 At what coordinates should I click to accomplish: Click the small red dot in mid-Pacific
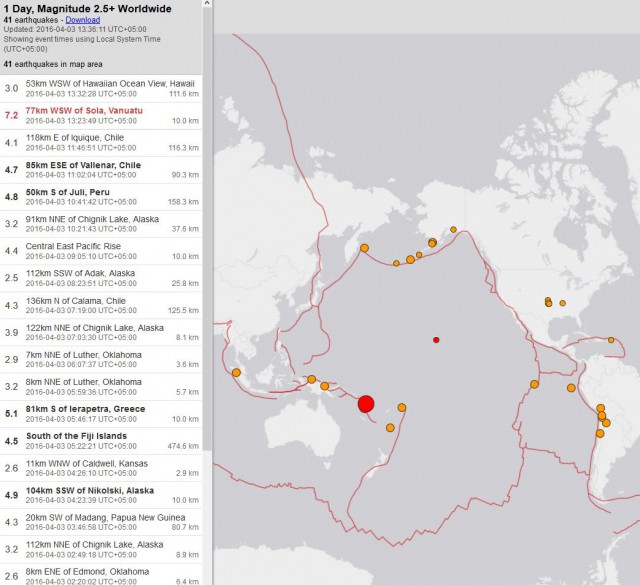pyautogui.click(x=436, y=341)
